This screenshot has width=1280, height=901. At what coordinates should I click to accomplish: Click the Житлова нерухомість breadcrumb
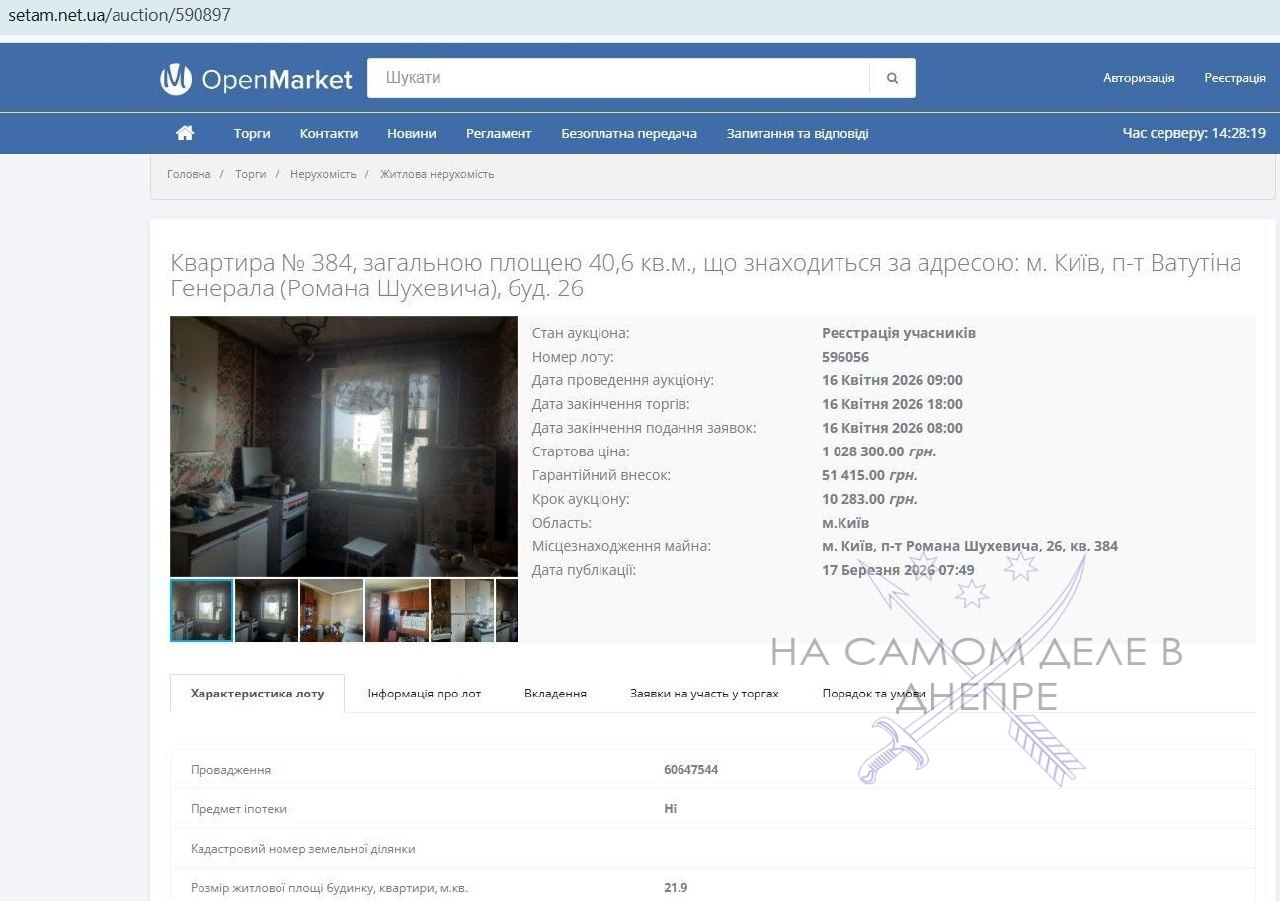(437, 174)
